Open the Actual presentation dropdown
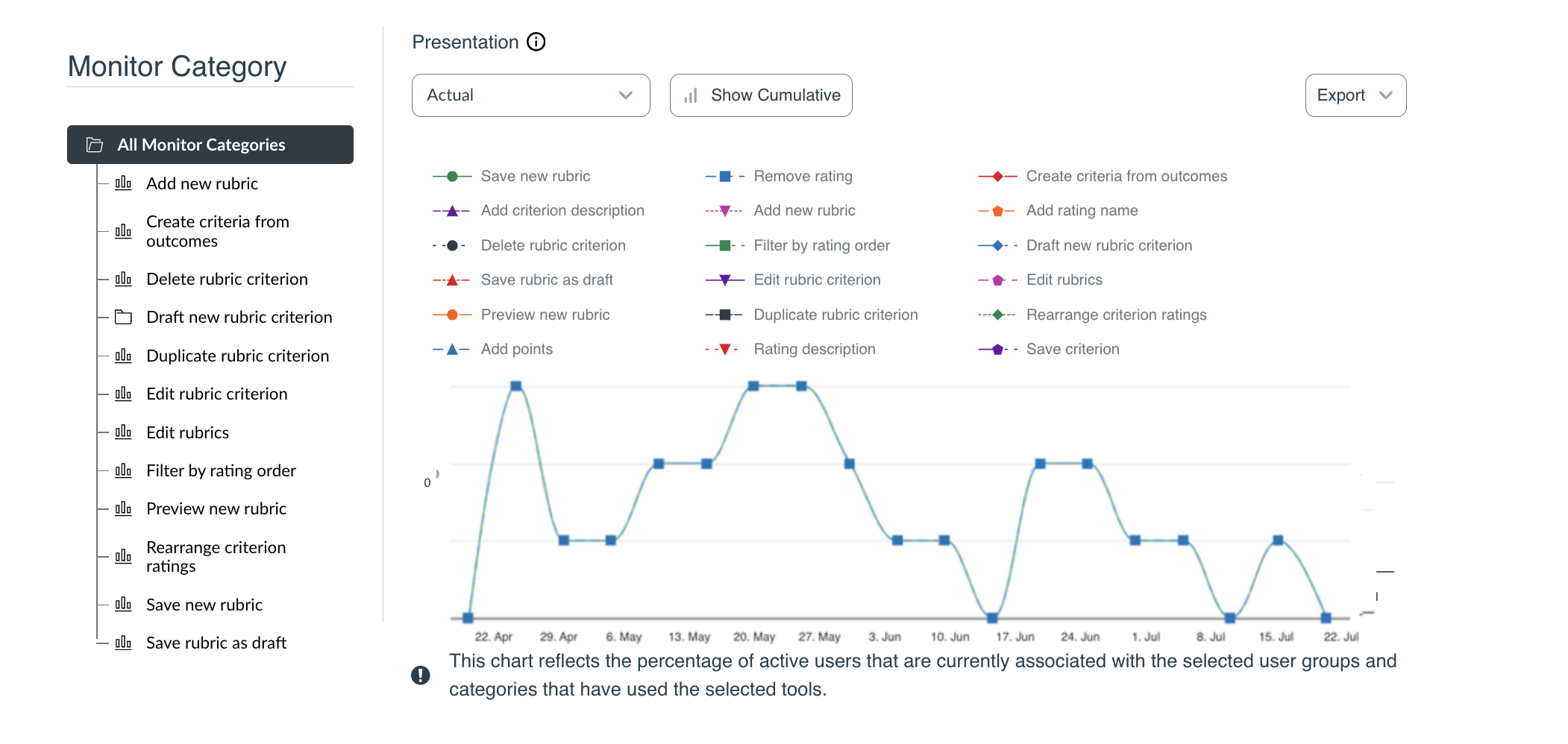The image size is (1568, 744). (530, 95)
